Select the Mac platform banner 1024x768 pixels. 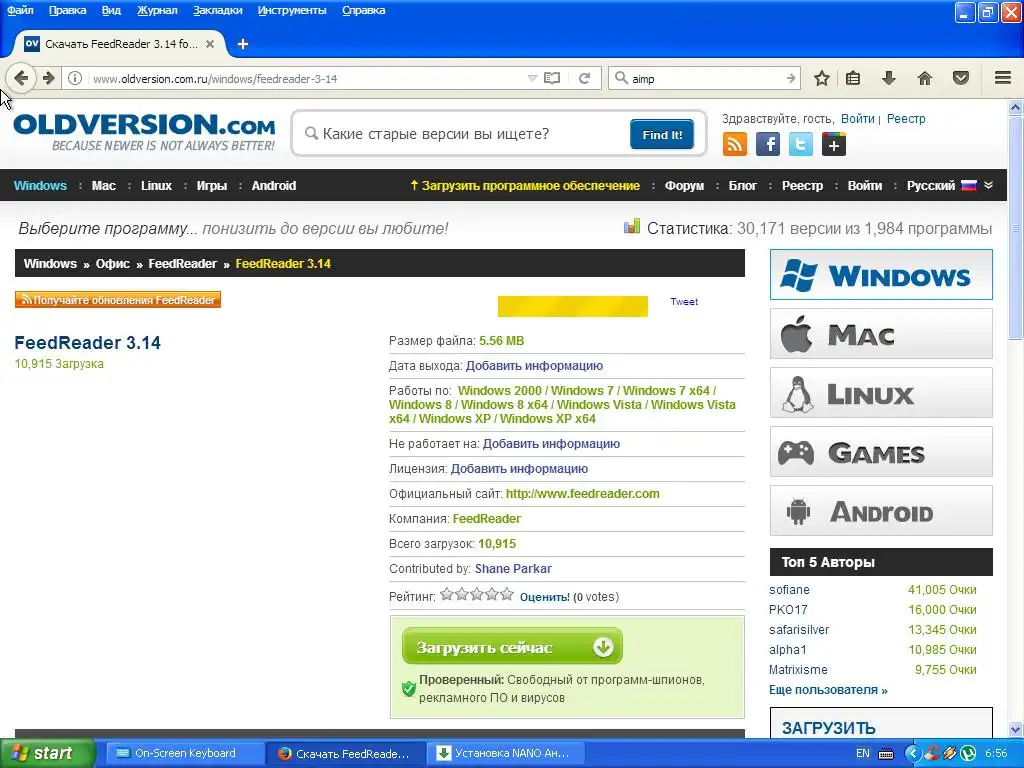(x=881, y=334)
